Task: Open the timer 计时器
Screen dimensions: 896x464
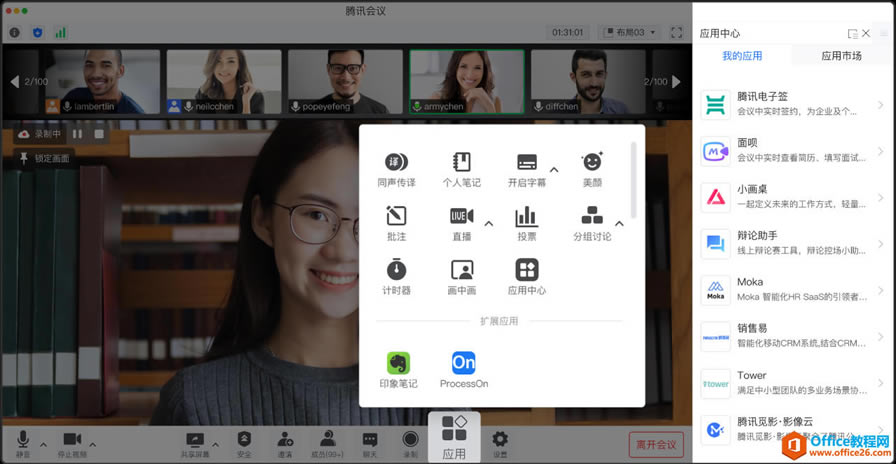Action: [x=396, y=277]
